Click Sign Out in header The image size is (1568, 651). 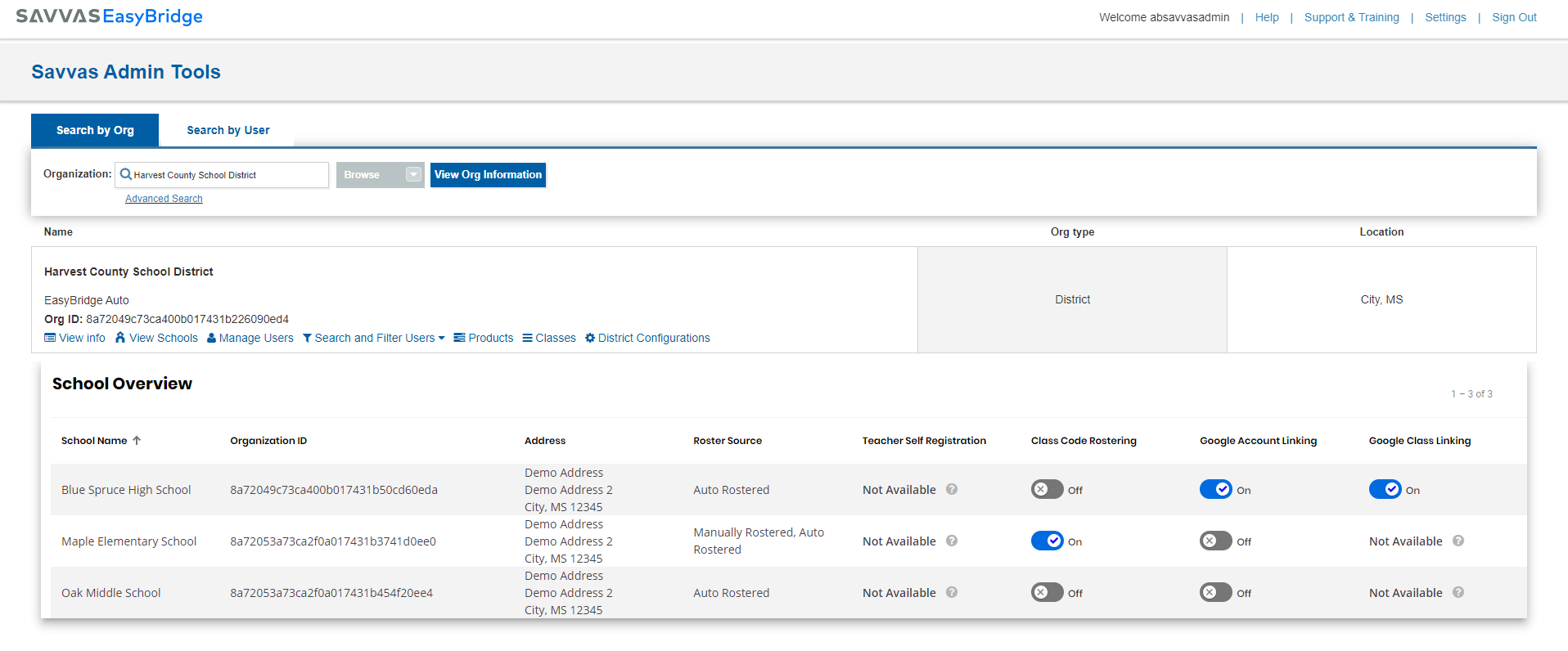tap(1514, 17)
